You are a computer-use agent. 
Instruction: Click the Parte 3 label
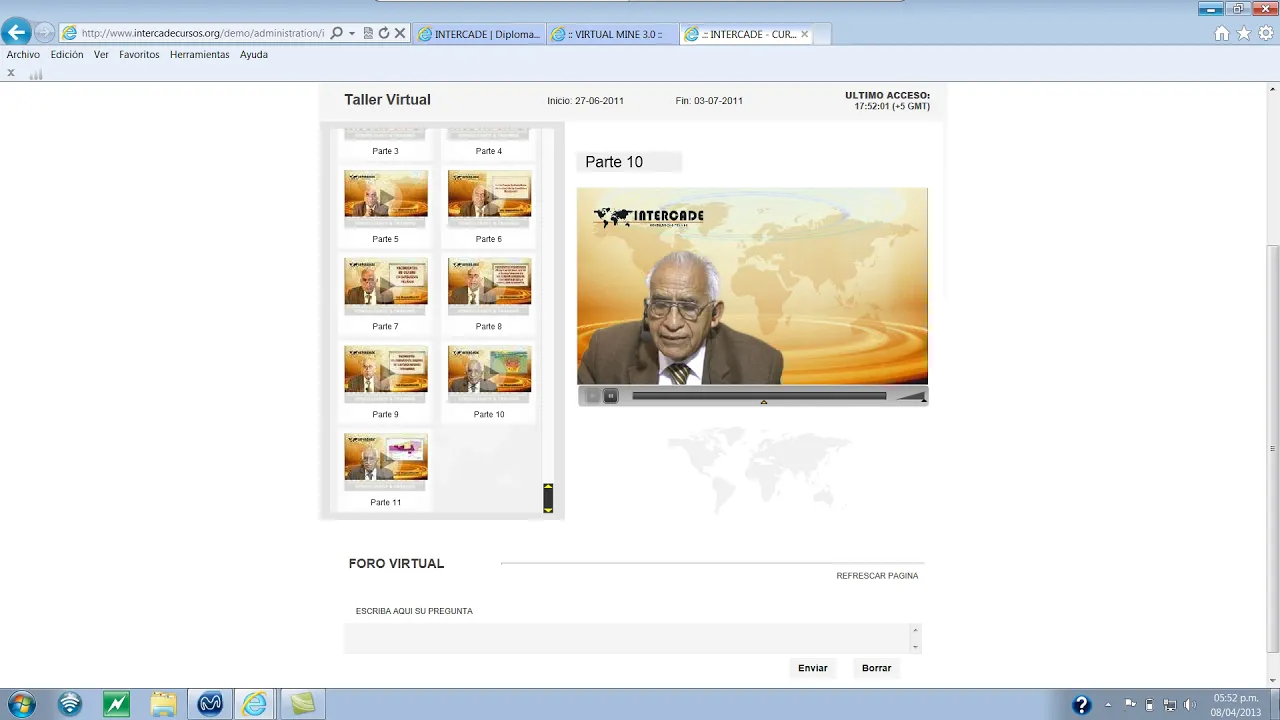click(x=385, y=151)
